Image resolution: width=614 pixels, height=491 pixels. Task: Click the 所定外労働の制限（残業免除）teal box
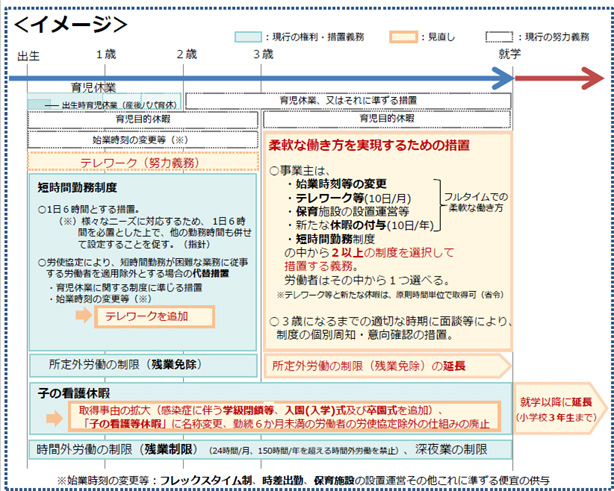(143, 365)
